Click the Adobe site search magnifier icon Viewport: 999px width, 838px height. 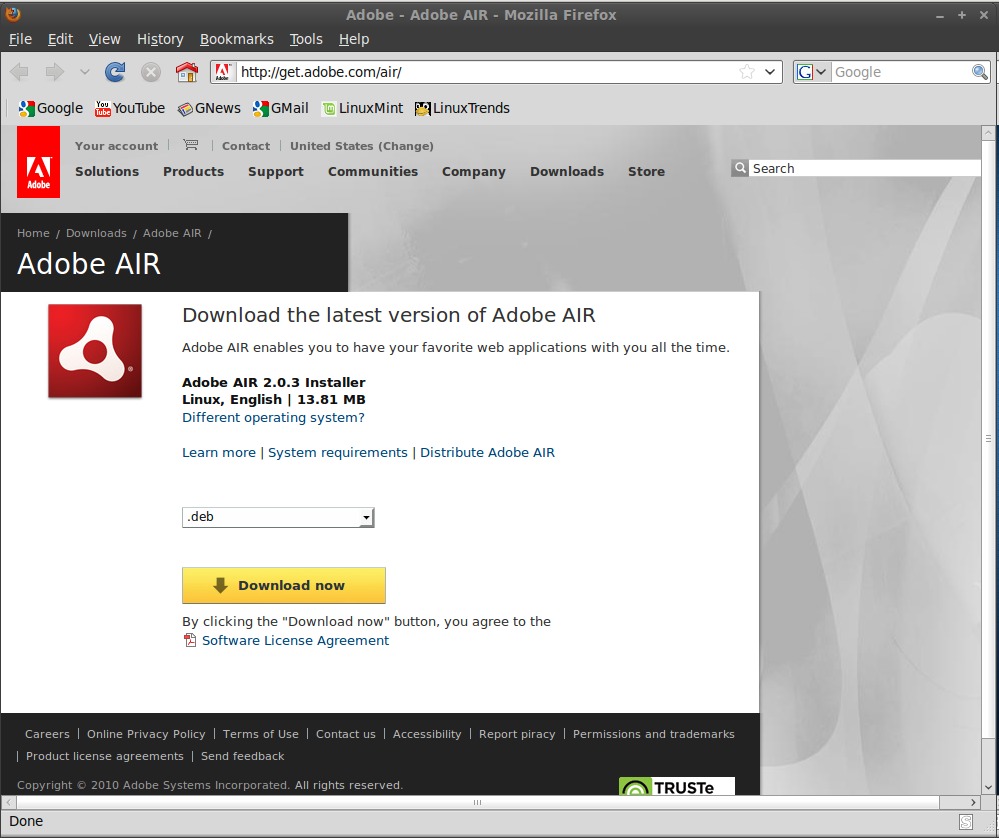pos(740,168)
